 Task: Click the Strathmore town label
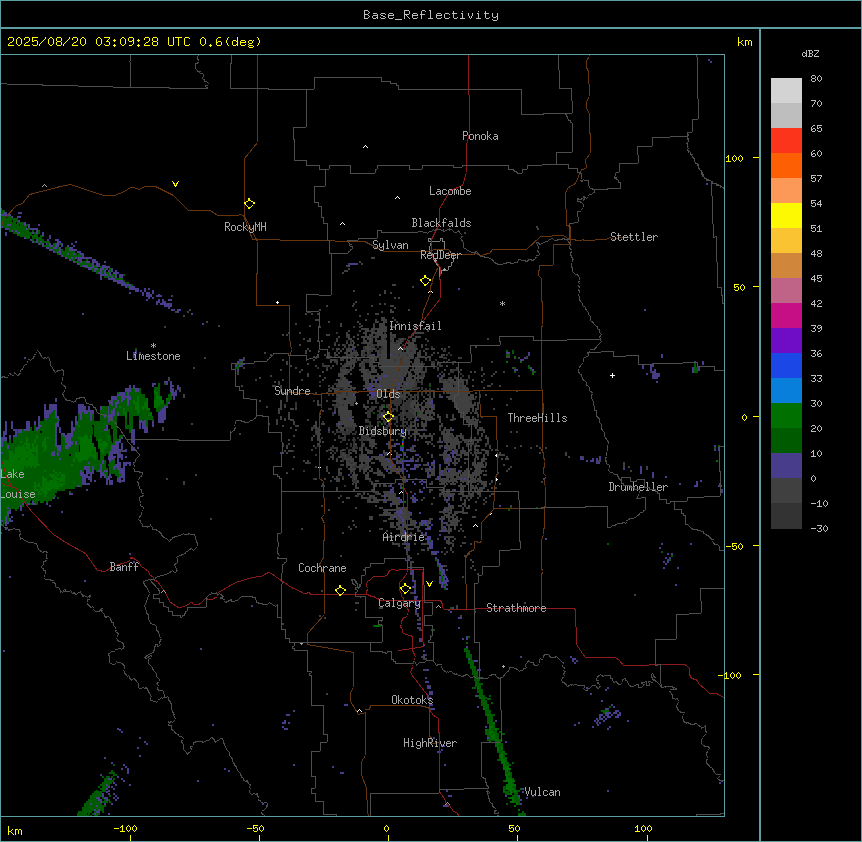click(516, 608)
